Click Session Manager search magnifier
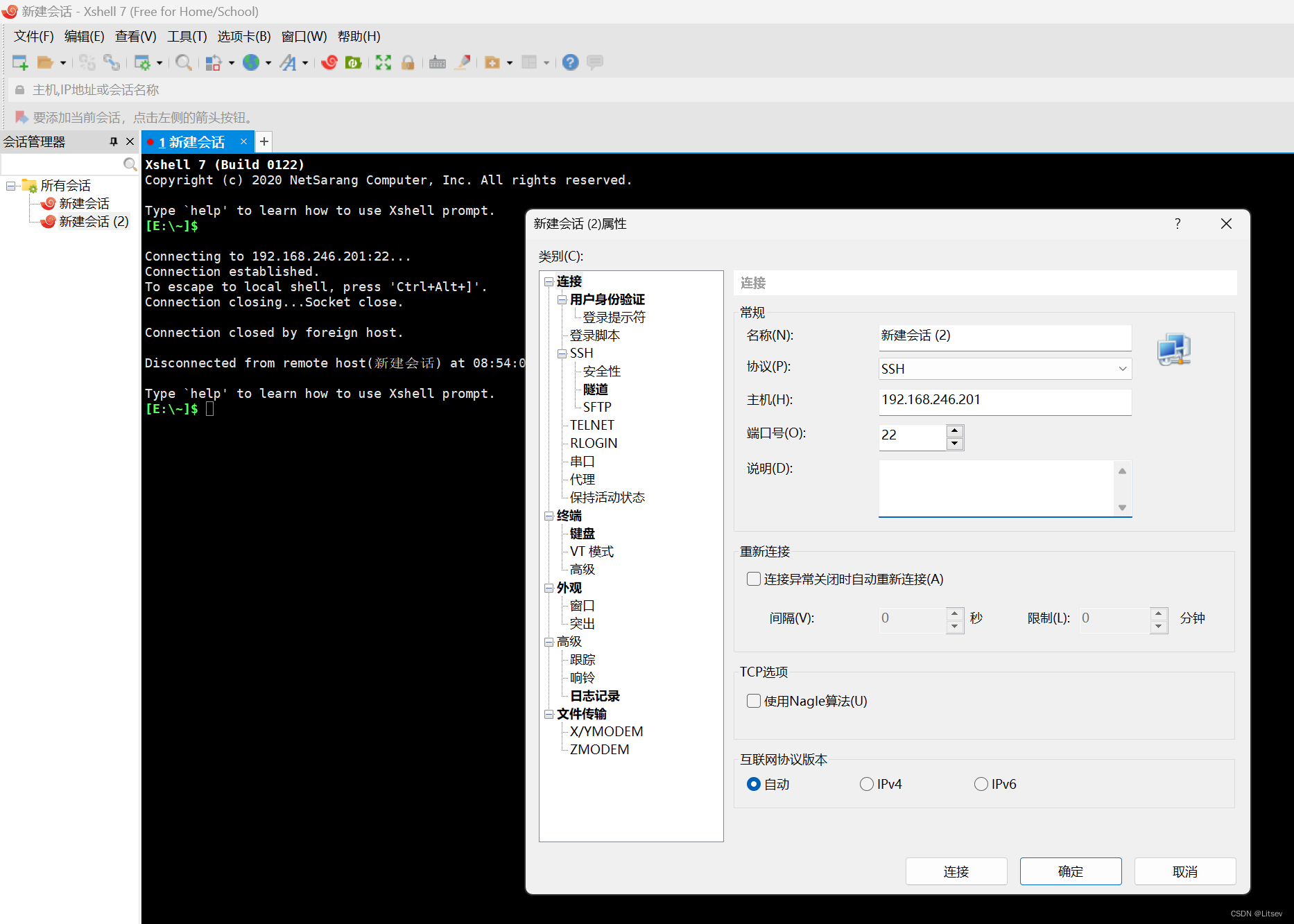Viewport: 1294px width, 924px height. (130, 164)
